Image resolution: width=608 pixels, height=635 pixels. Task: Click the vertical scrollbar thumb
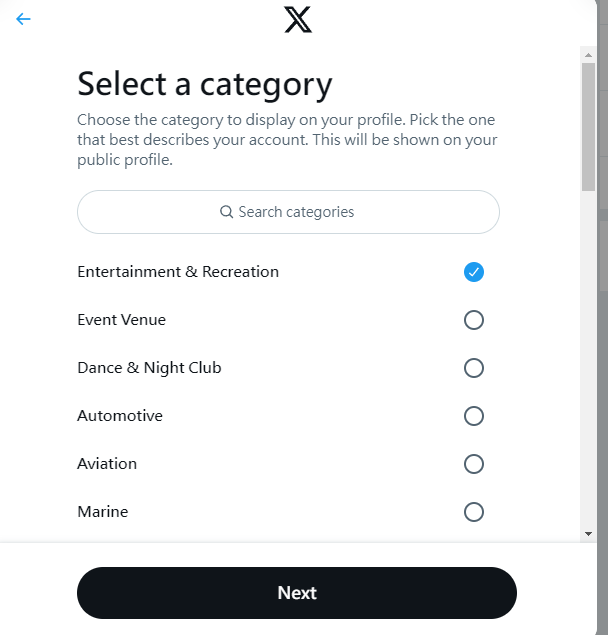click(588, 127)
